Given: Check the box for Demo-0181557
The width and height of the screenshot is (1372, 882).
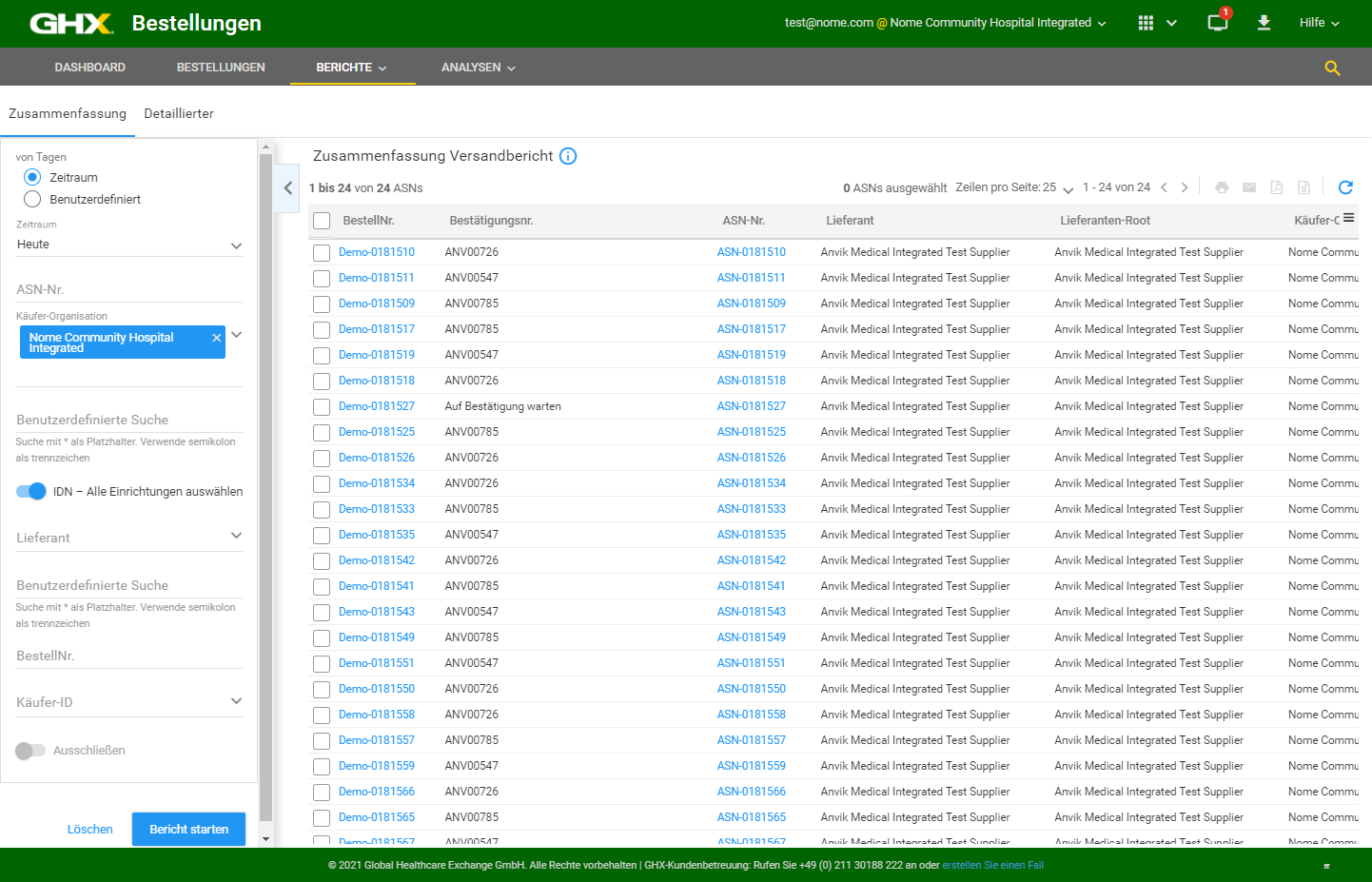Looking at the screenshot, I should pos(322,741).
